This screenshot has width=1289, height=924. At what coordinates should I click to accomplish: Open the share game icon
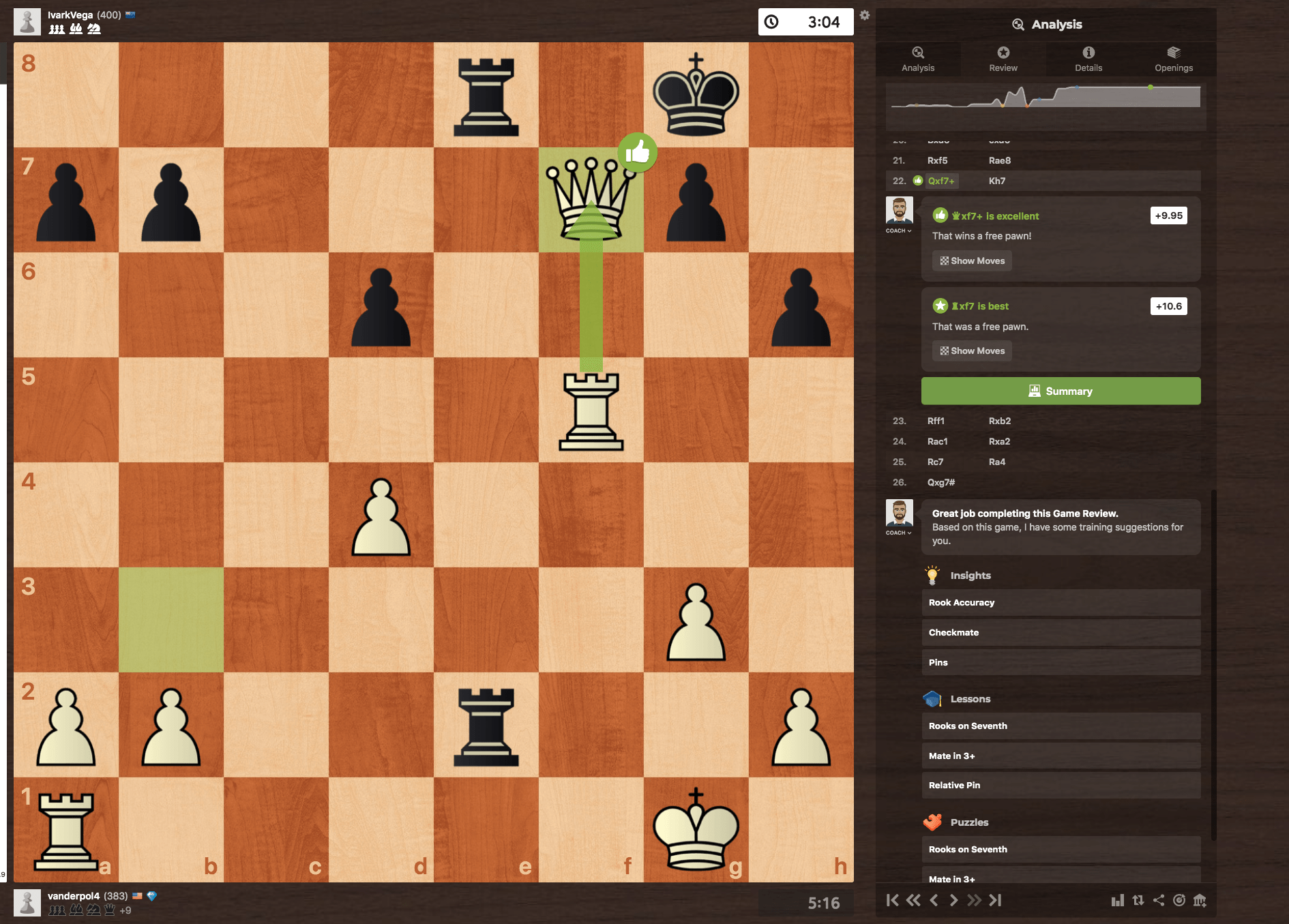coord(1160,901)
